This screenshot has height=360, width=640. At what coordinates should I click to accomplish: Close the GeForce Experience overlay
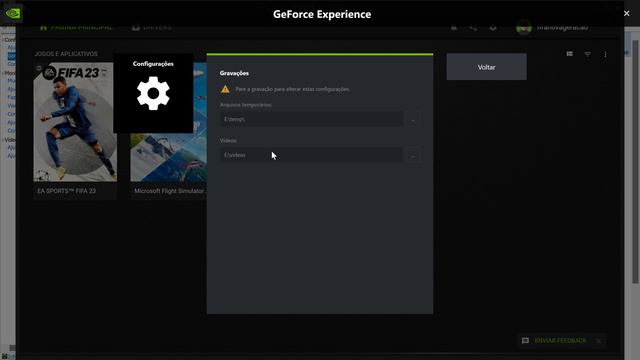tap(627, 13)
